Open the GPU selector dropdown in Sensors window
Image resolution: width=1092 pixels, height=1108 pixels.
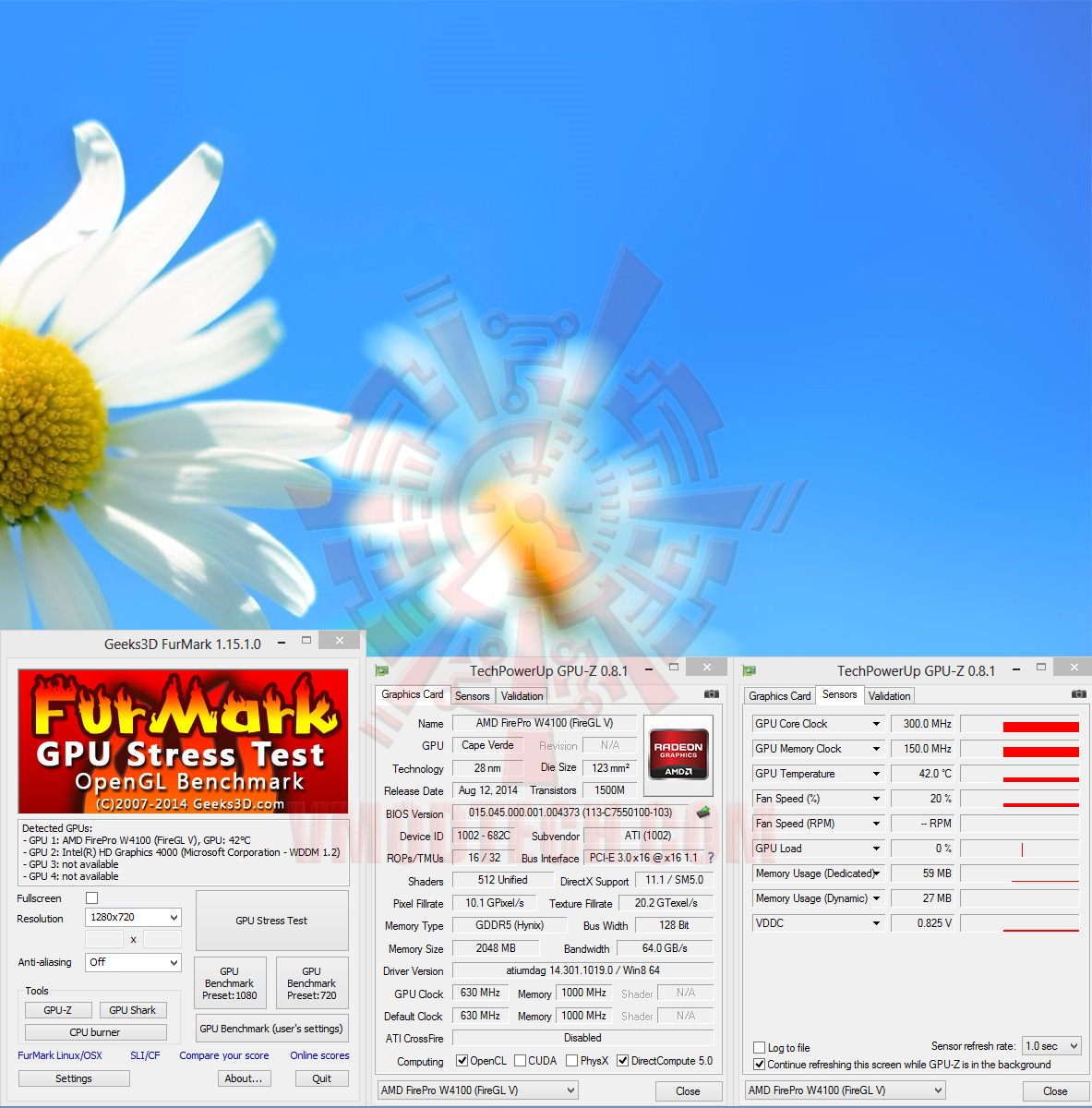(846, 1090)
